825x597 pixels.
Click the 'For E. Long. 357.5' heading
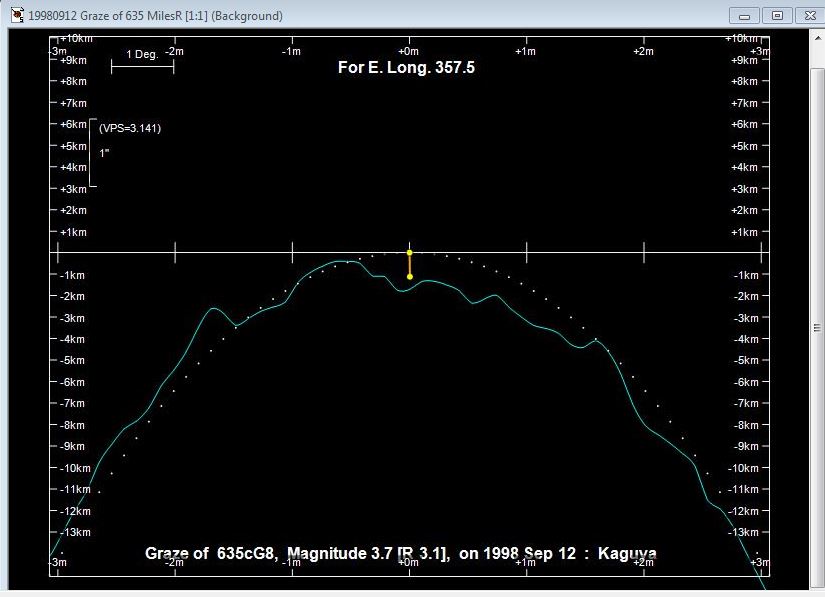405,68
